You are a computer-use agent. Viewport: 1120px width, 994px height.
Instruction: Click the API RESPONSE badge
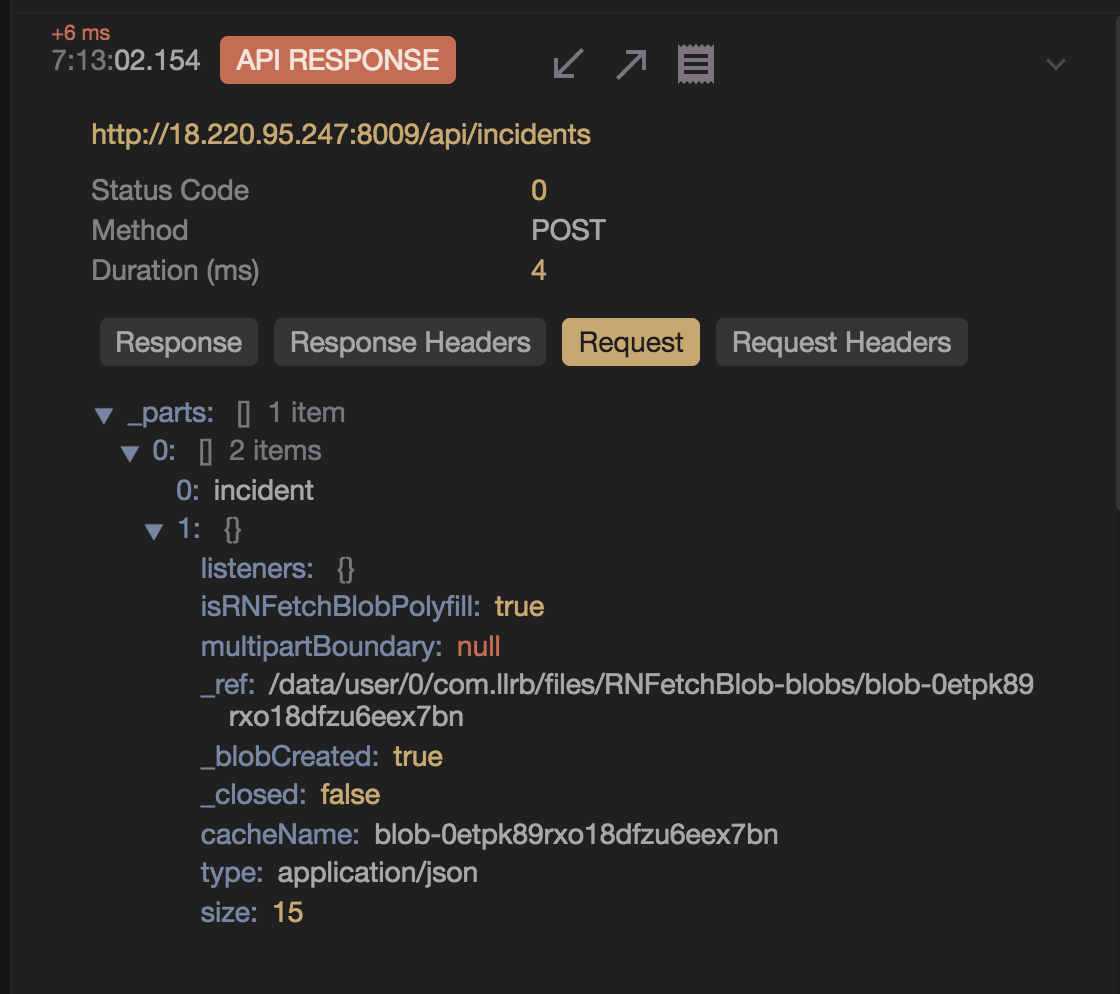pos(338,60)
